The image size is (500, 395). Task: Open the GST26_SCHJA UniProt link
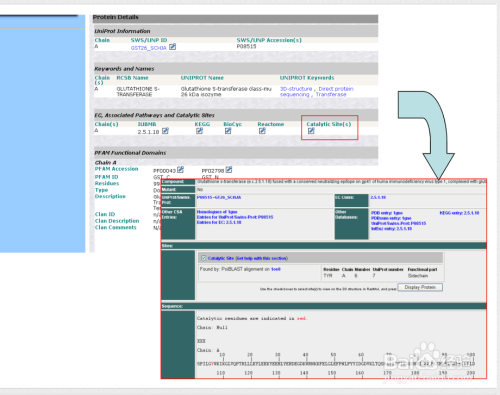point(148,48)
